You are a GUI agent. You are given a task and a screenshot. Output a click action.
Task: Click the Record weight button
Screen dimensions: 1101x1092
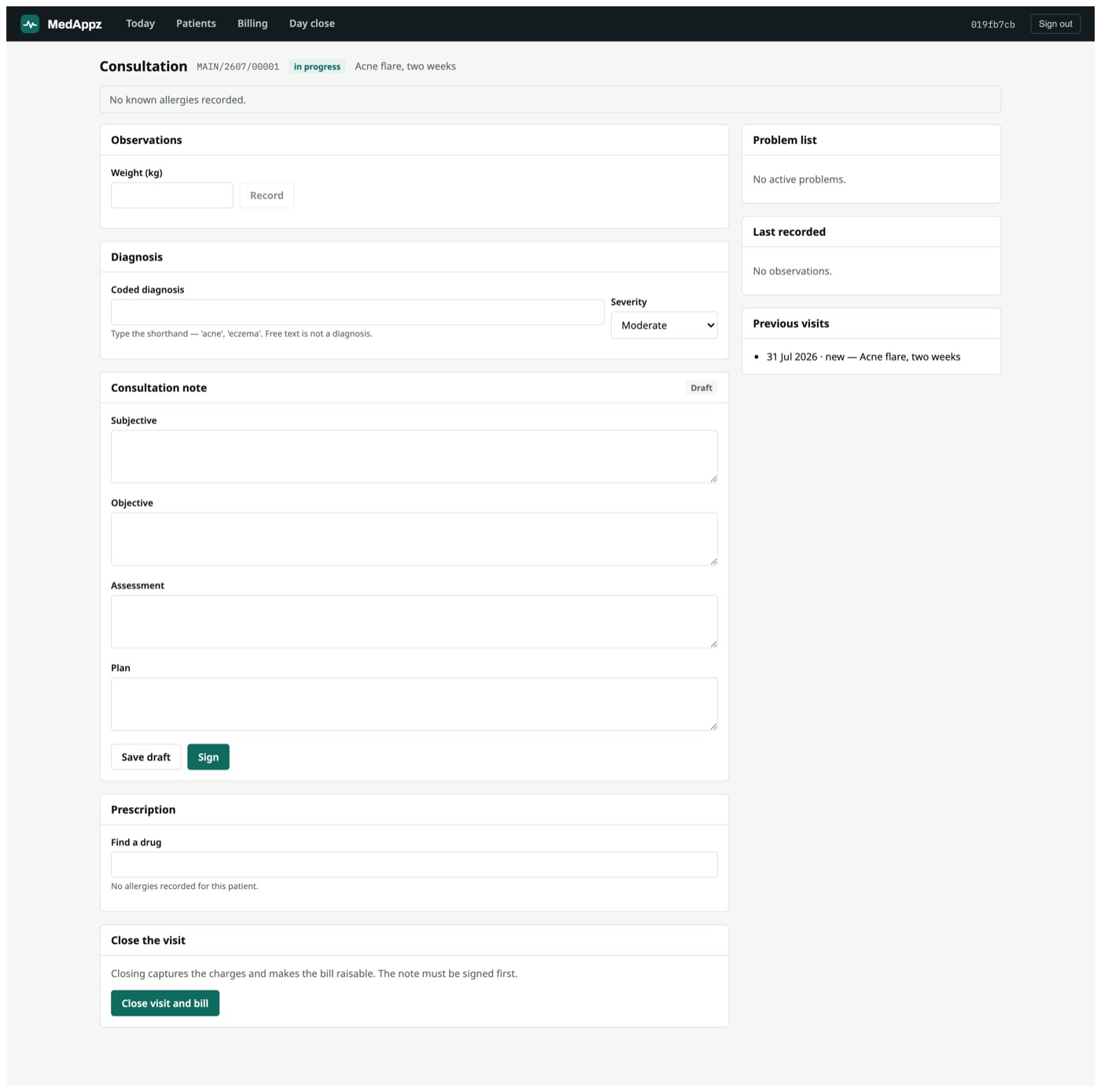coord(267,195)
